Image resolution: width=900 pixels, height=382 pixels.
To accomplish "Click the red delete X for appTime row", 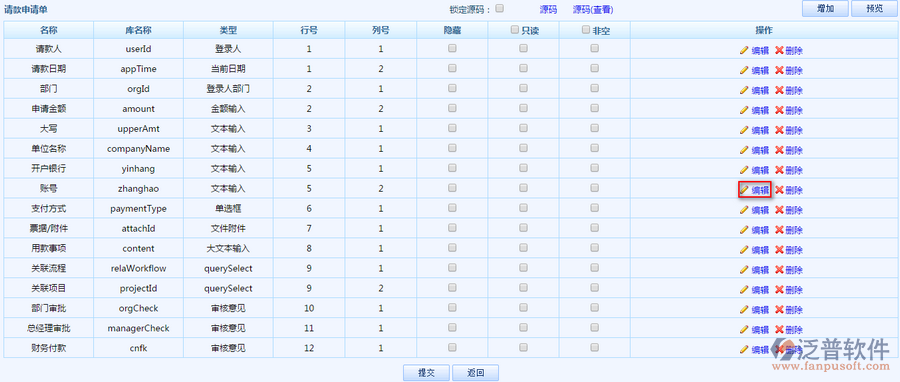I will (779, 70).
